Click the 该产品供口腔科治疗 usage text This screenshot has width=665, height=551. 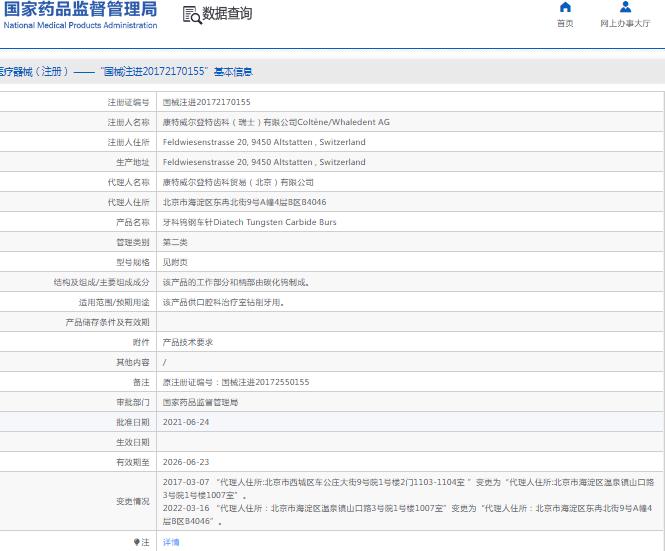[223, 302]
